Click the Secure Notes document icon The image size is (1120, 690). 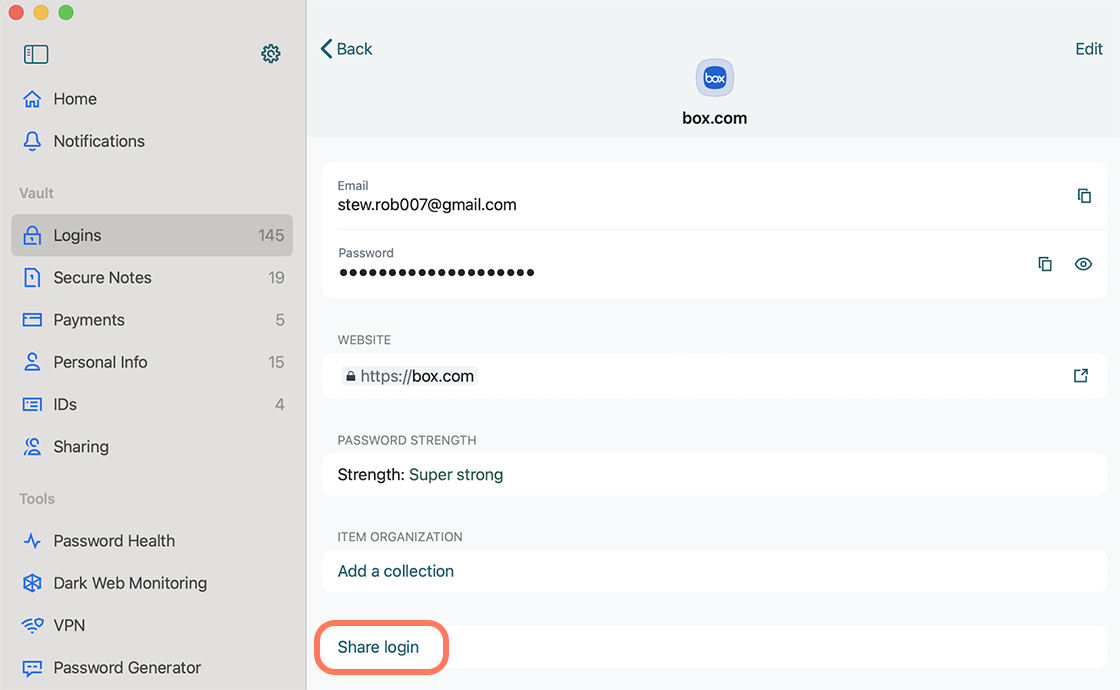pos(32,277)
